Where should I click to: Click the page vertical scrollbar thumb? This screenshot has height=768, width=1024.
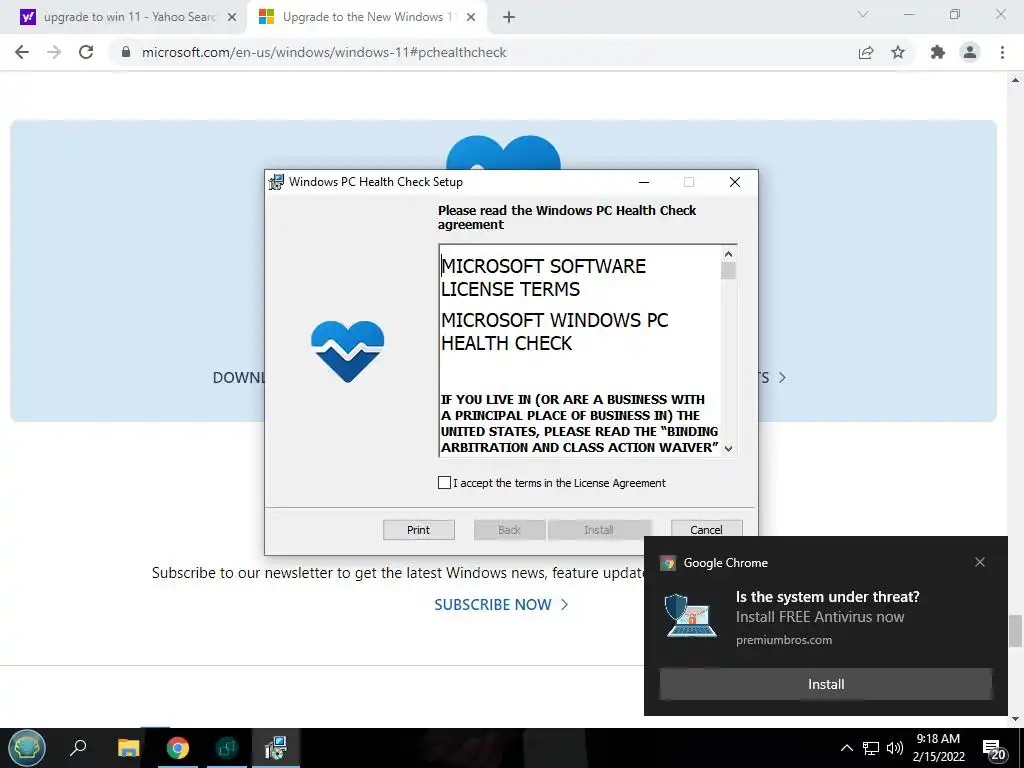click(1016, 630)
